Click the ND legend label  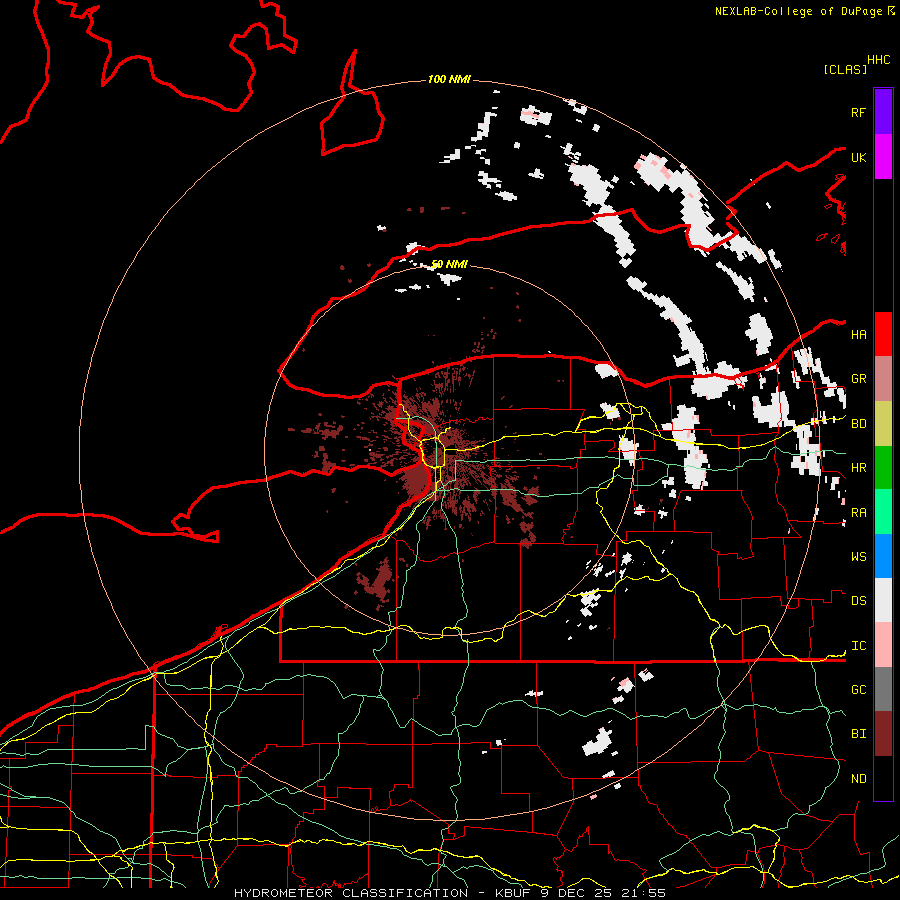pyautogui.click(x=858, y=779)
